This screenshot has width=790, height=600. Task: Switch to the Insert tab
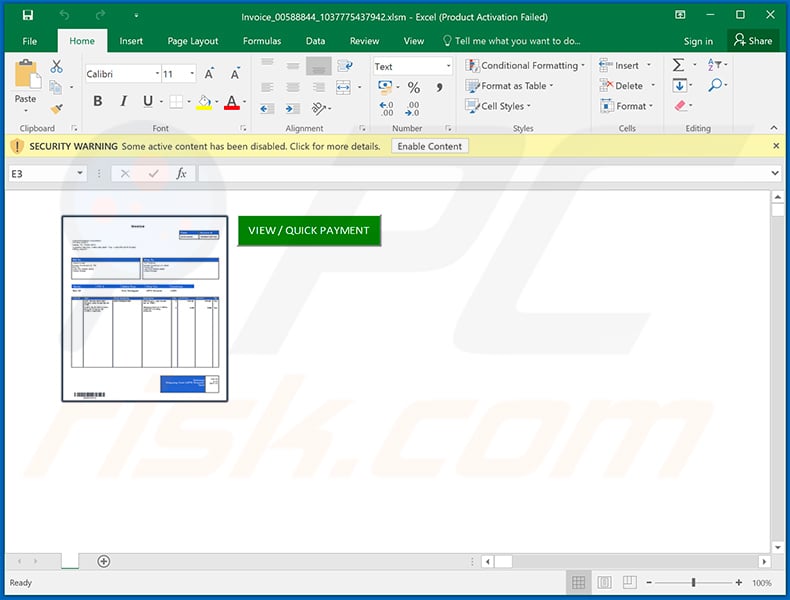point(131,41)
